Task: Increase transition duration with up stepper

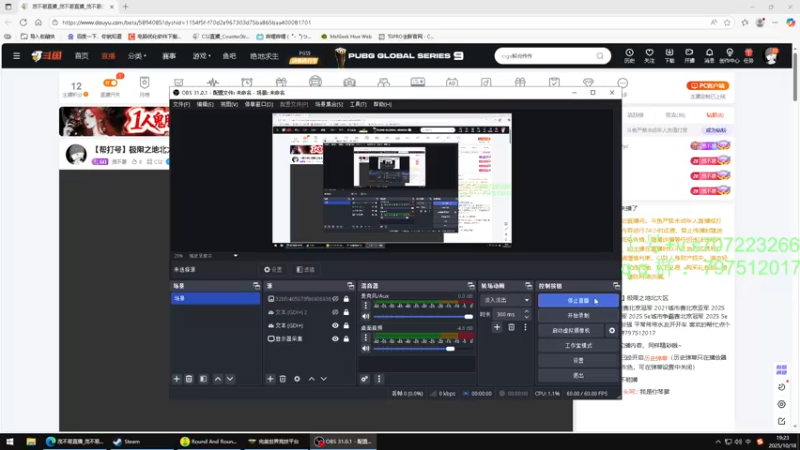Action: point(527,312)
